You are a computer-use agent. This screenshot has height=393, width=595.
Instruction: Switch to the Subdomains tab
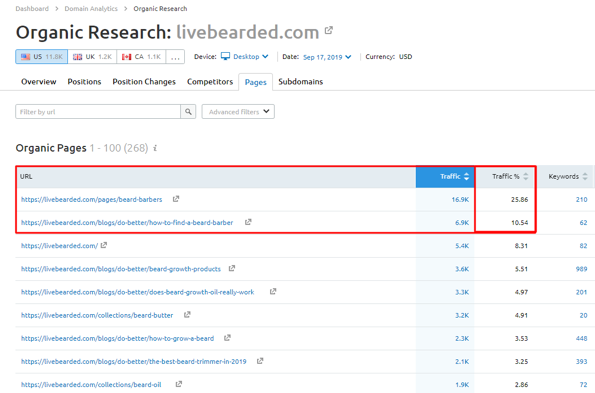coord(301,82)
